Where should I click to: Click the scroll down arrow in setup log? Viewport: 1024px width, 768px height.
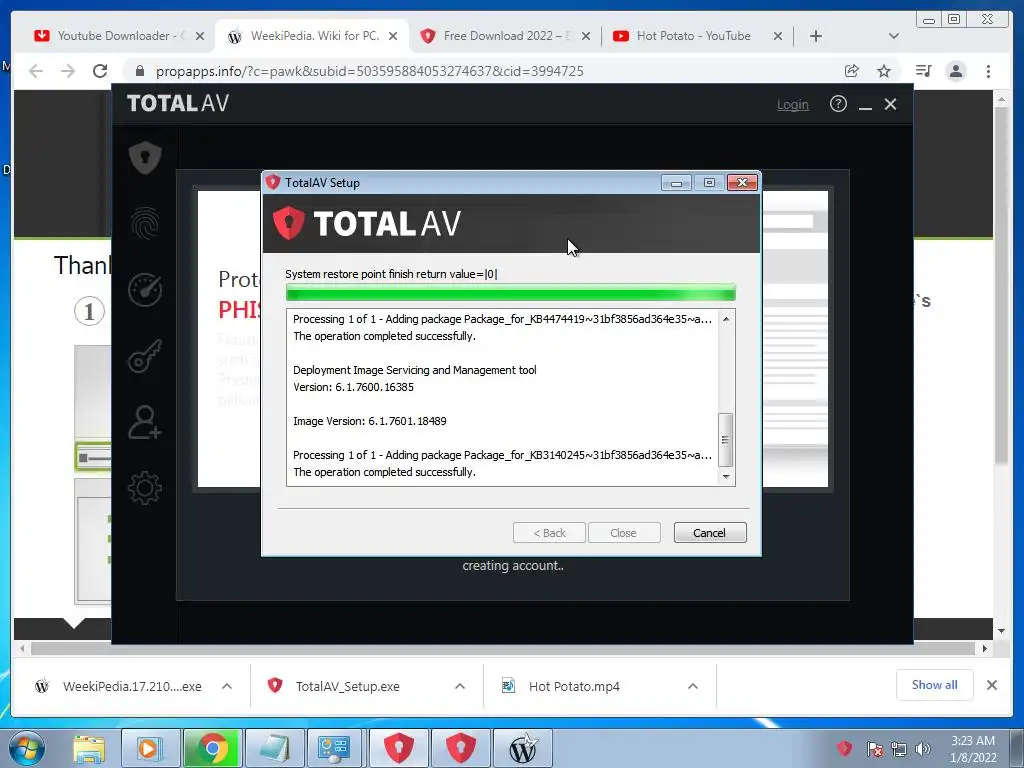point(726,477)
